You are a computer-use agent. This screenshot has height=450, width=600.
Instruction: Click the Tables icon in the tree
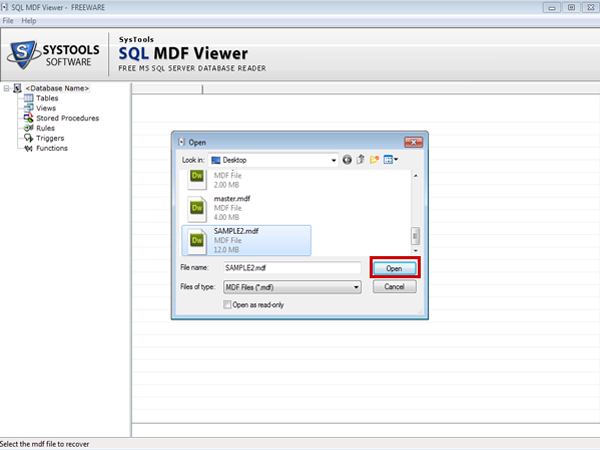(x=29, y=98)
